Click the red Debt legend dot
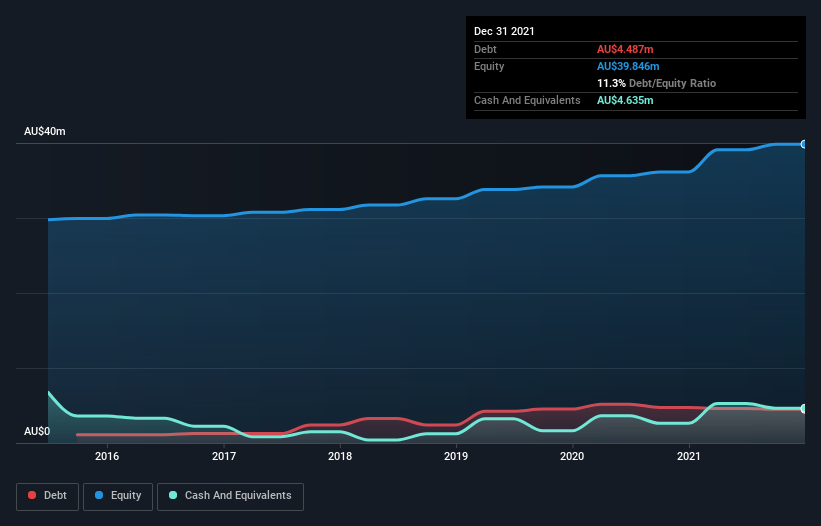 coord(32,495)
